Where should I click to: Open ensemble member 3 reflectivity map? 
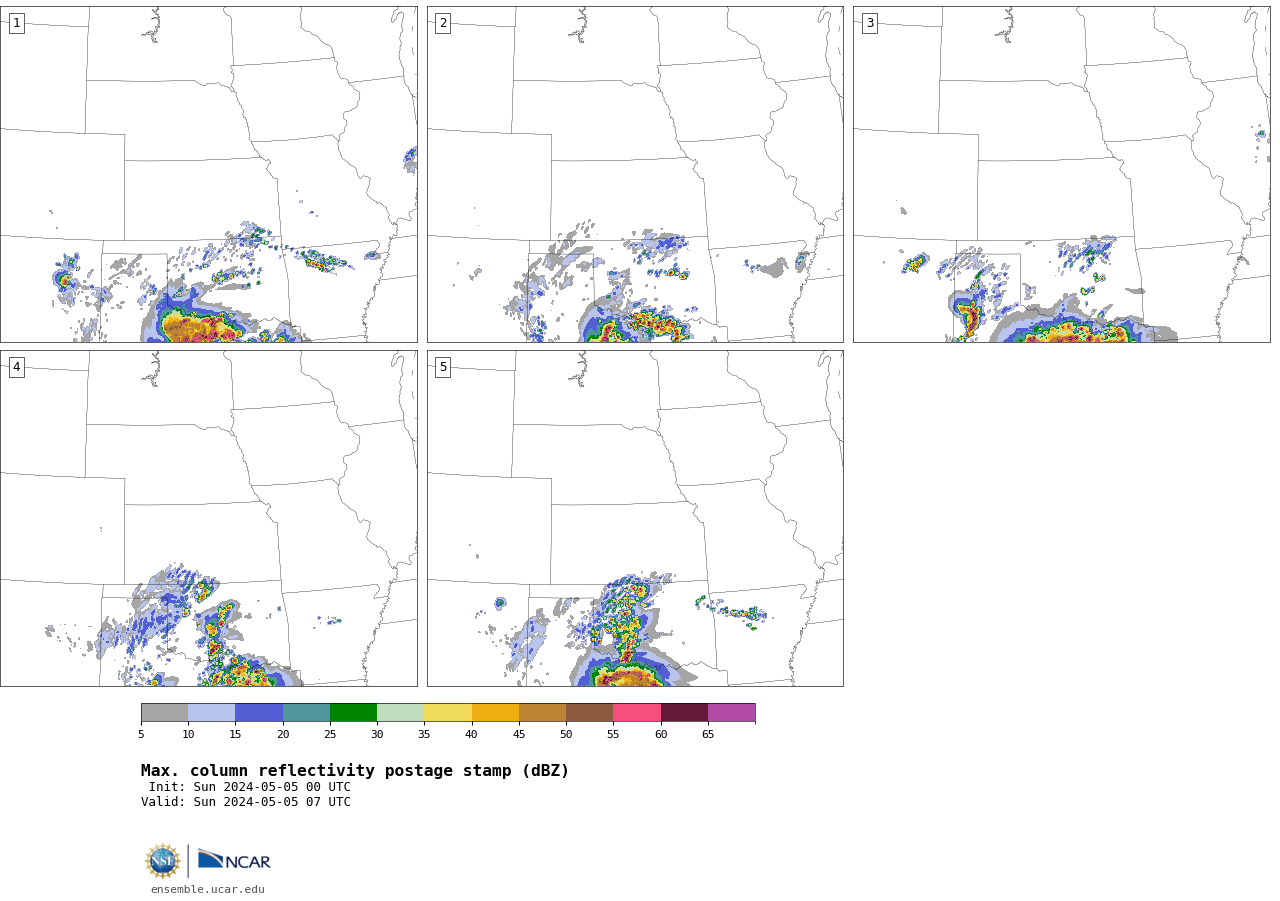(1061, 174)
